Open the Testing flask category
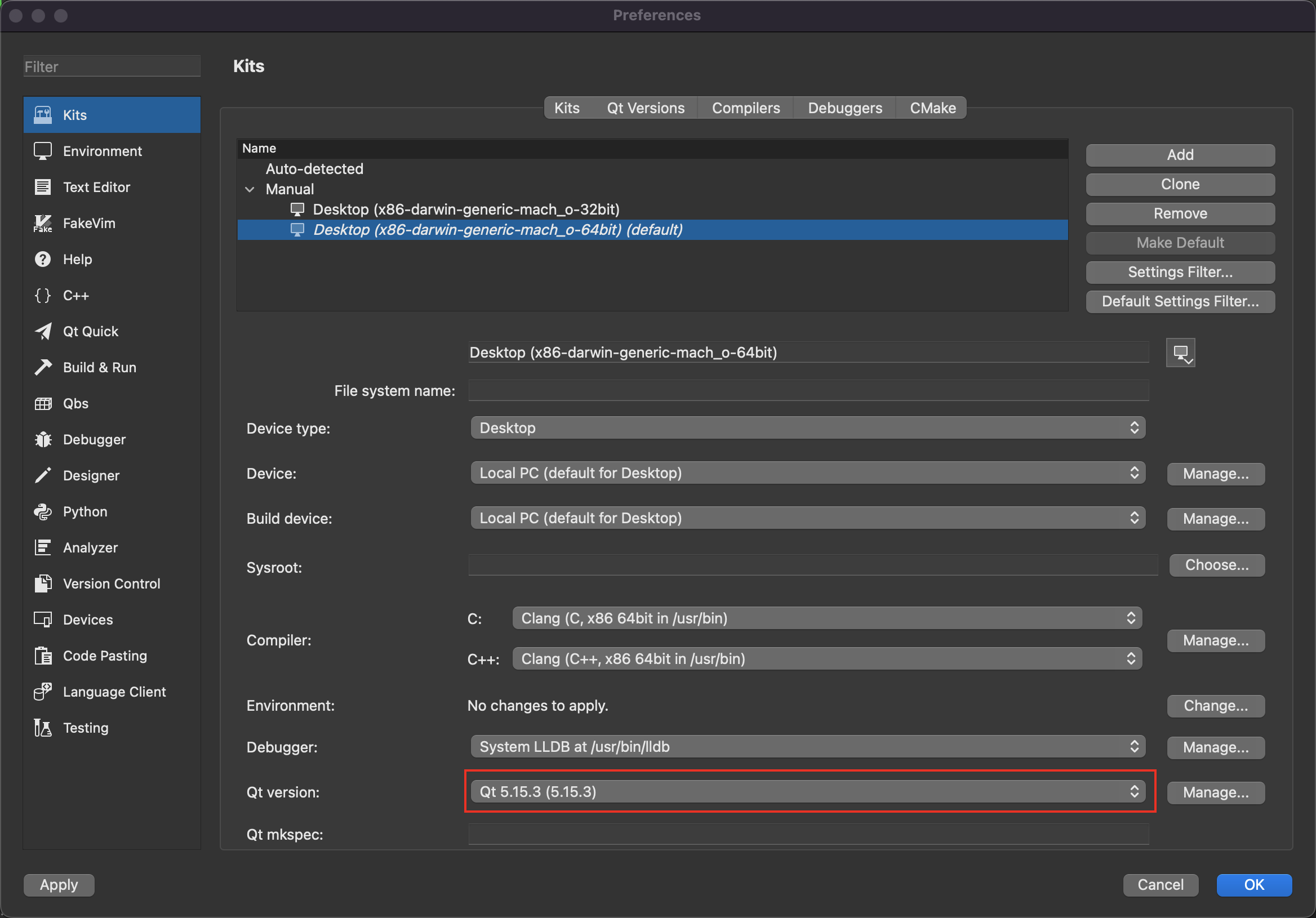 [43, 728]
